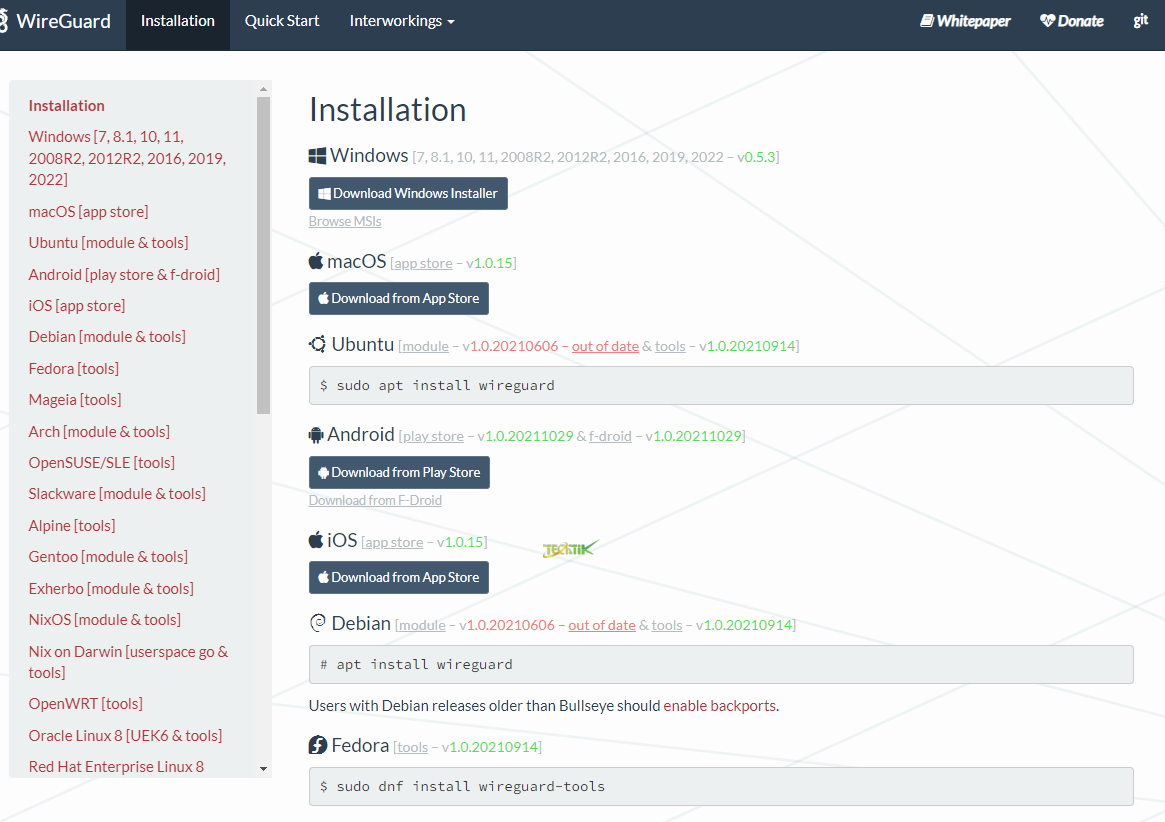Open the Quick Start nav tab
Image resolution: width=1165 pixels, height=822 pixels.
point(282,21)
